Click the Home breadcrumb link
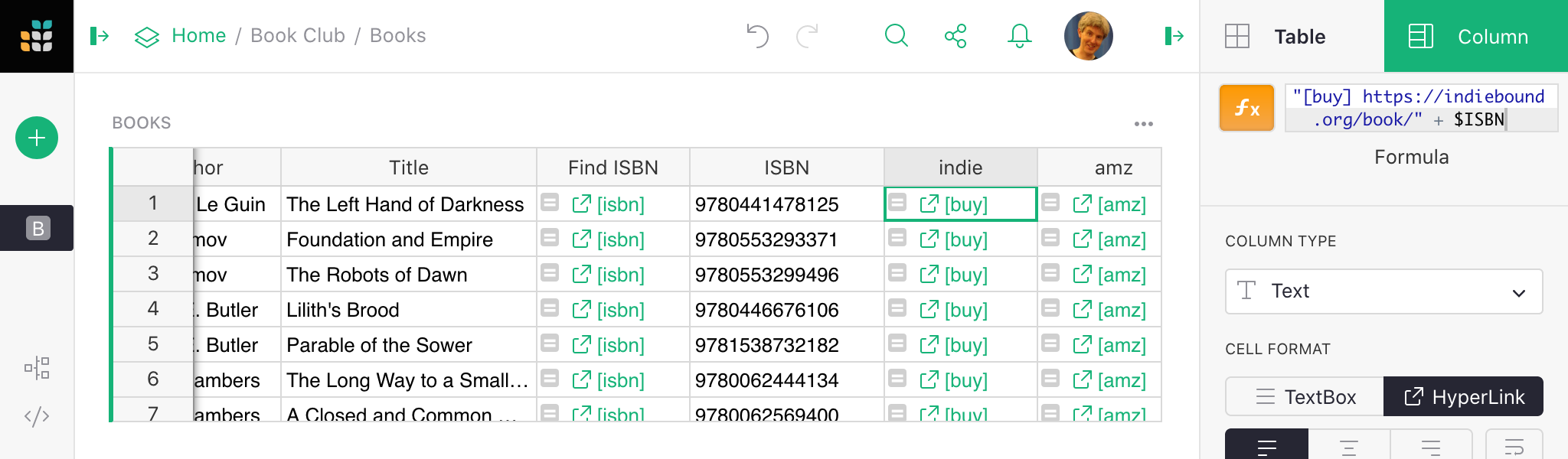 pos(198,36)
